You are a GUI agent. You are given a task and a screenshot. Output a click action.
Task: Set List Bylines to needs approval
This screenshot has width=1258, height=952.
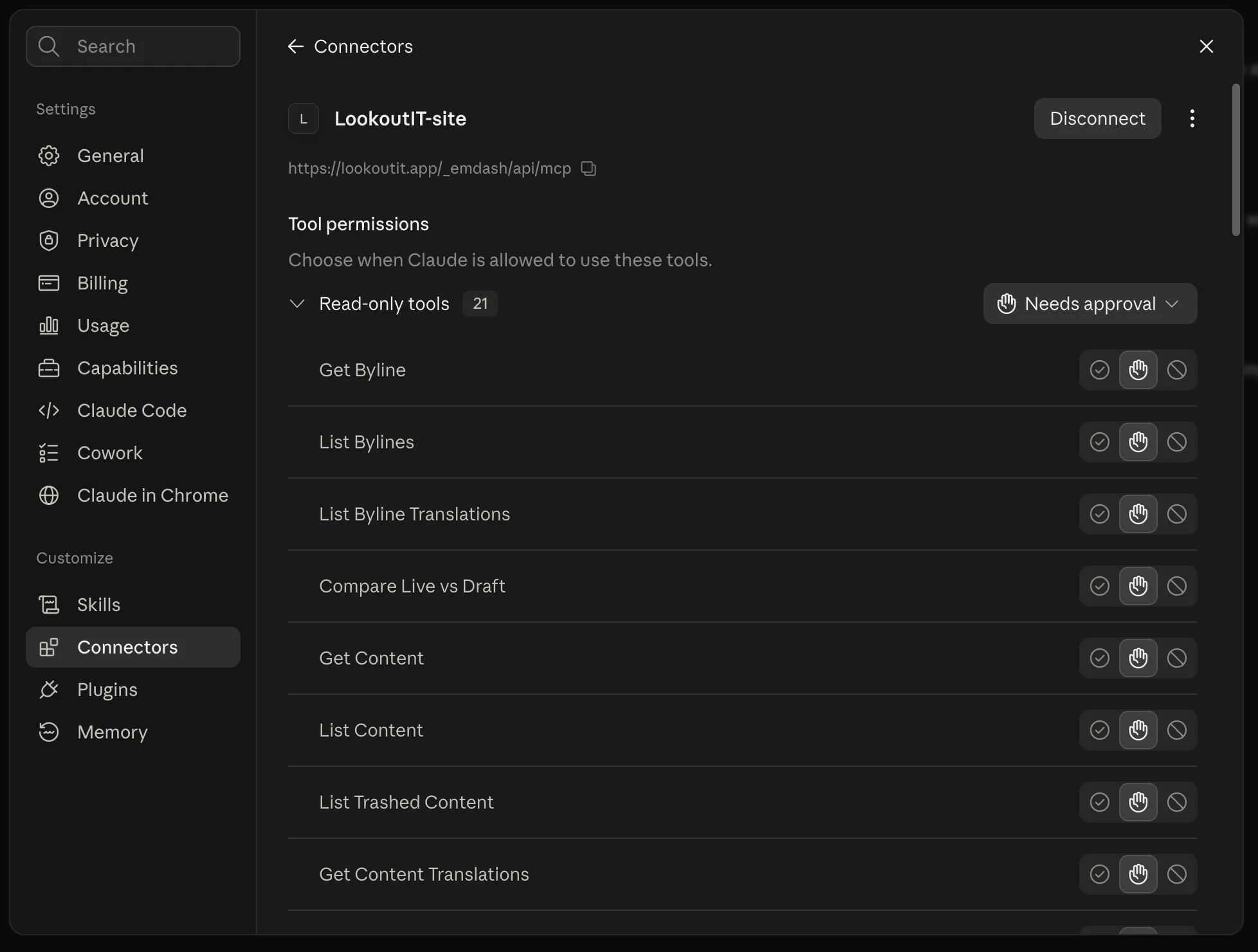click(x=1138, y=442)
